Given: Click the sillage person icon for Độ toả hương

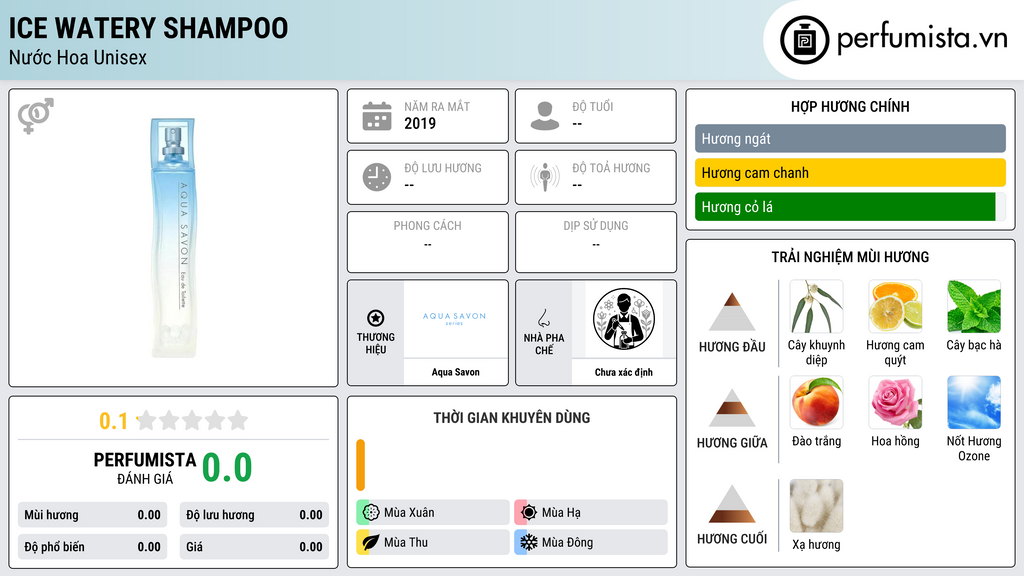Looking at the screenshot, I should pos(545,177).
